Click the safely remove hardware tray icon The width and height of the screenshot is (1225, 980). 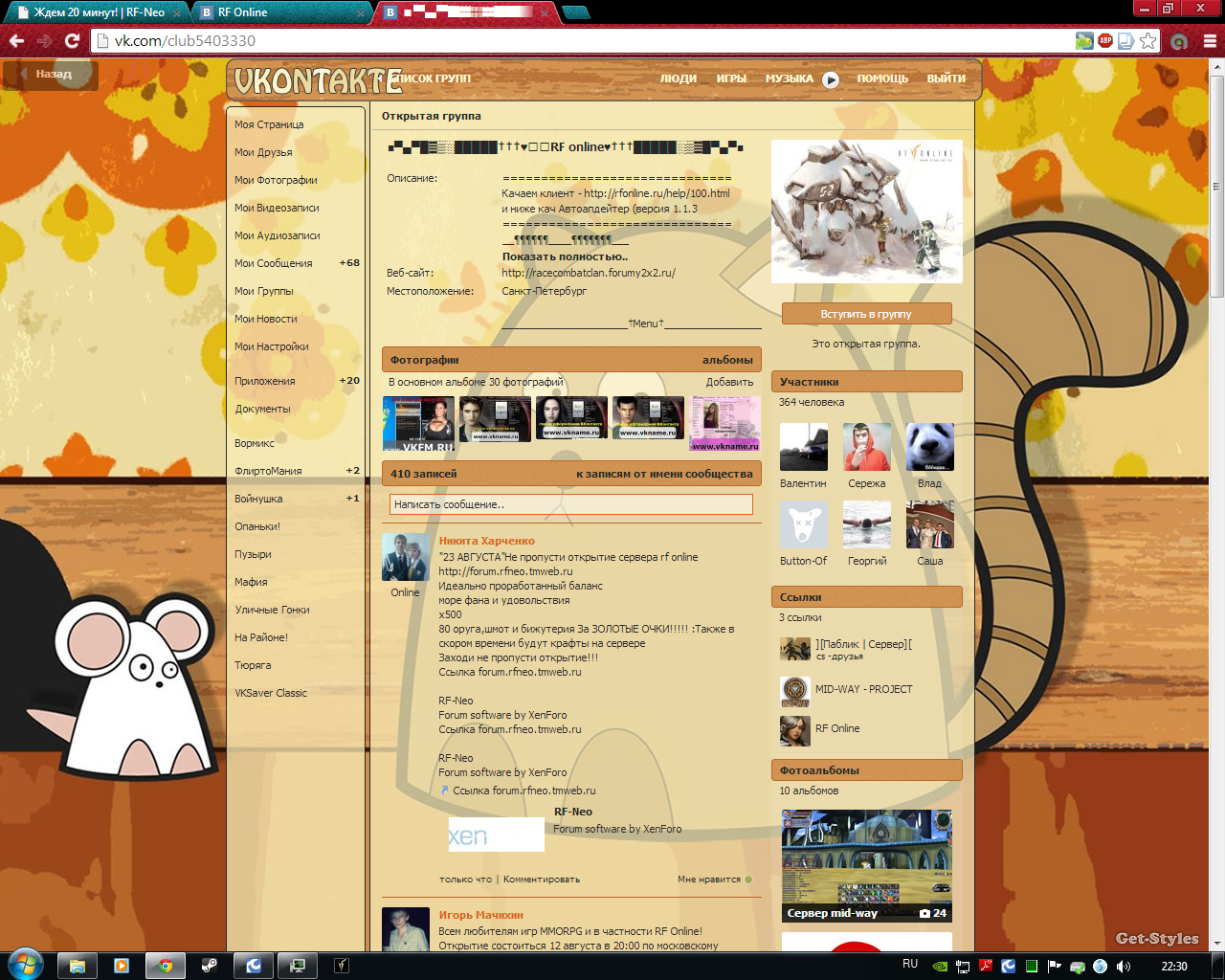click(x=1078, y=967)
